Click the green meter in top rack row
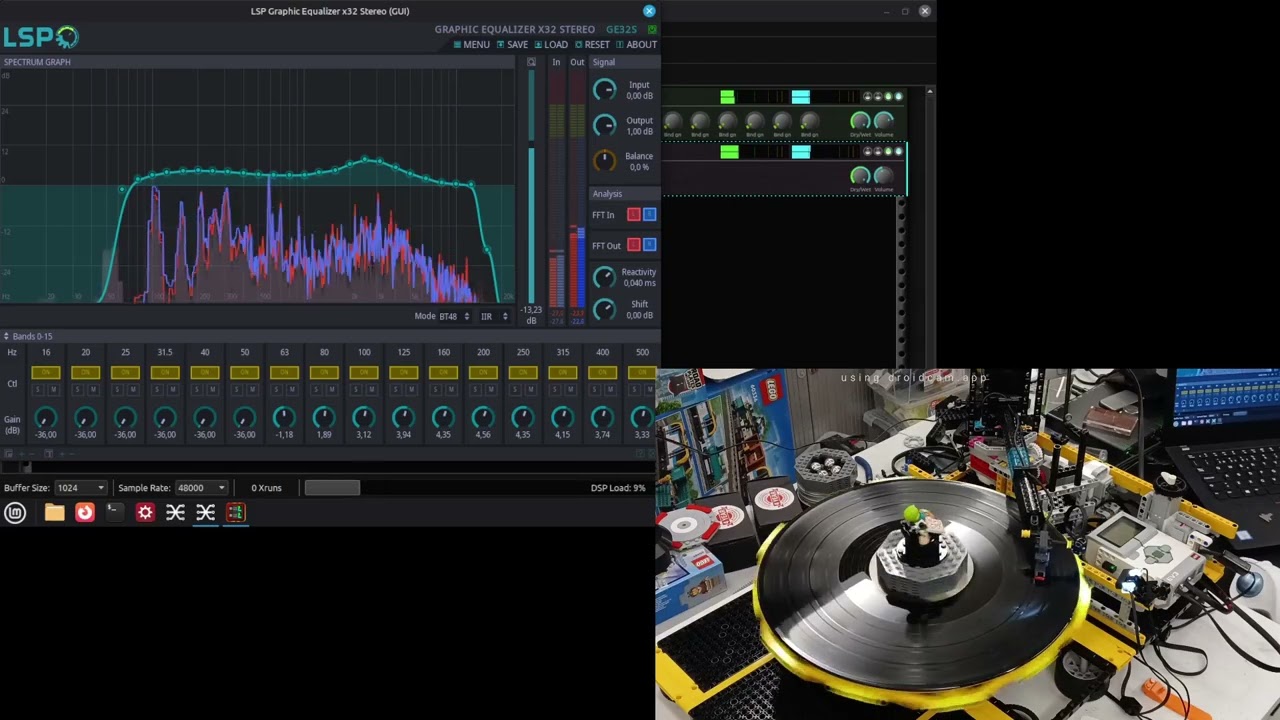The width and height of the screenshot is (1280, 720). (x=727, y=97)
